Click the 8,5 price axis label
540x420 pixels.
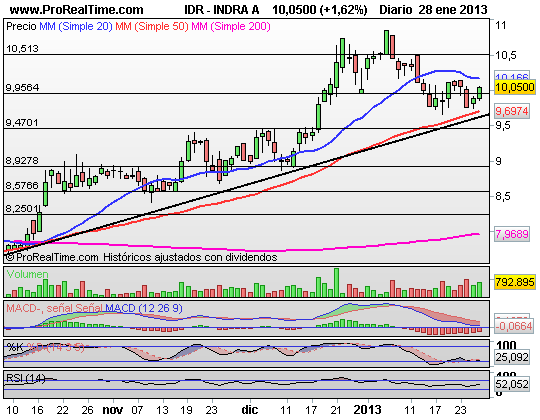(x=502, y=197)
